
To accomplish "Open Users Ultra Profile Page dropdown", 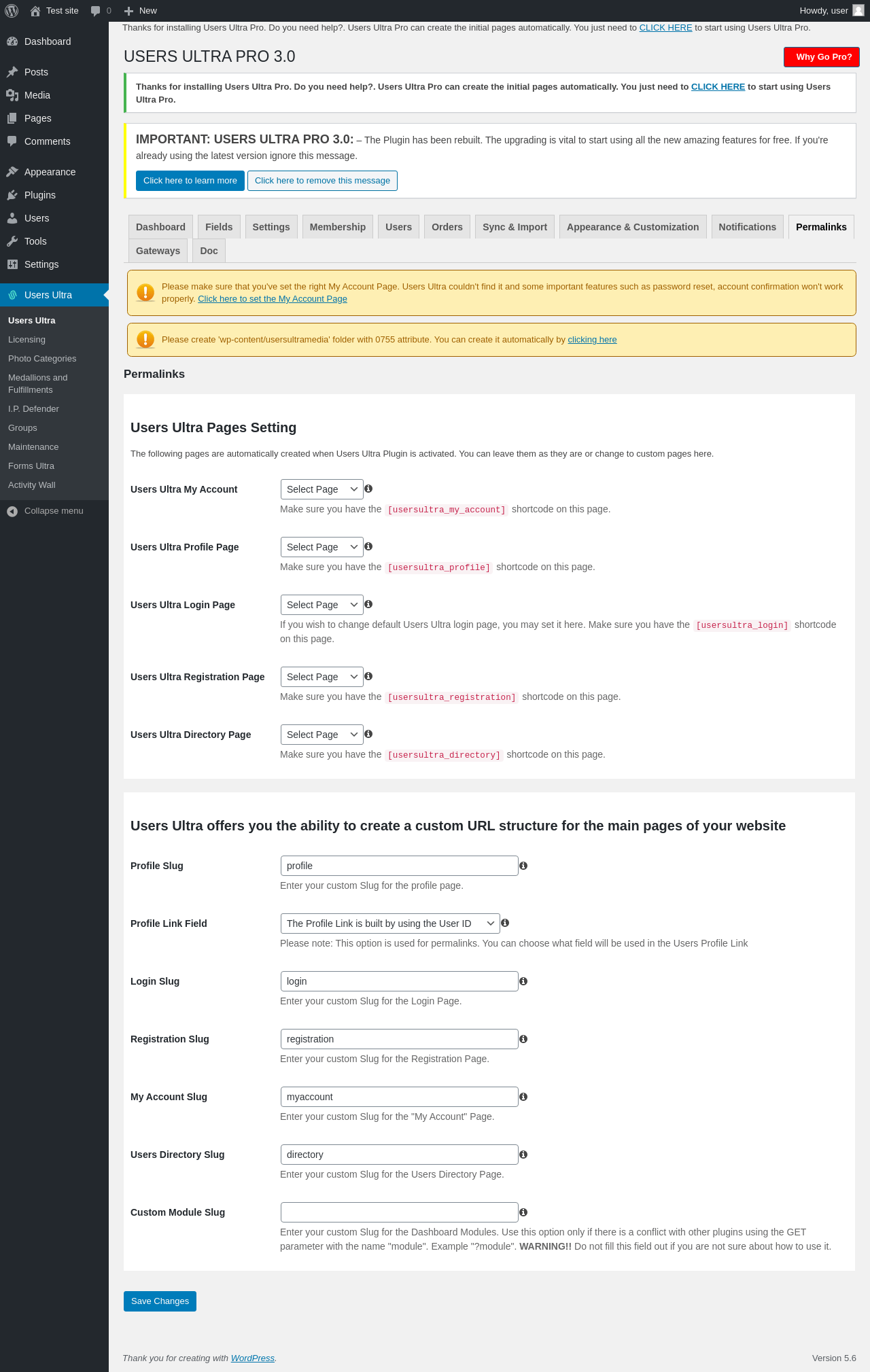I will 322,547.
